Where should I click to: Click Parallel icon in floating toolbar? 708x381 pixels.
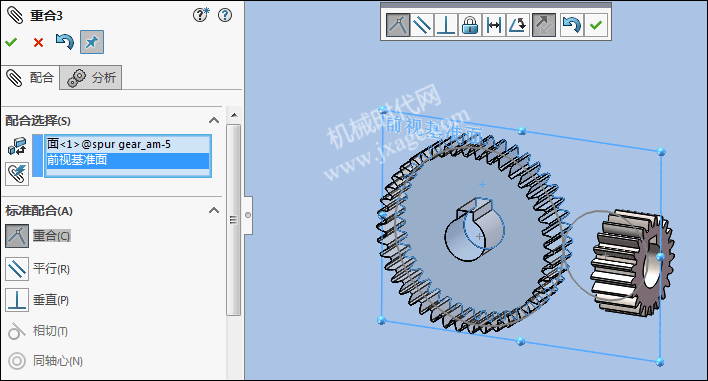[422, 25]
